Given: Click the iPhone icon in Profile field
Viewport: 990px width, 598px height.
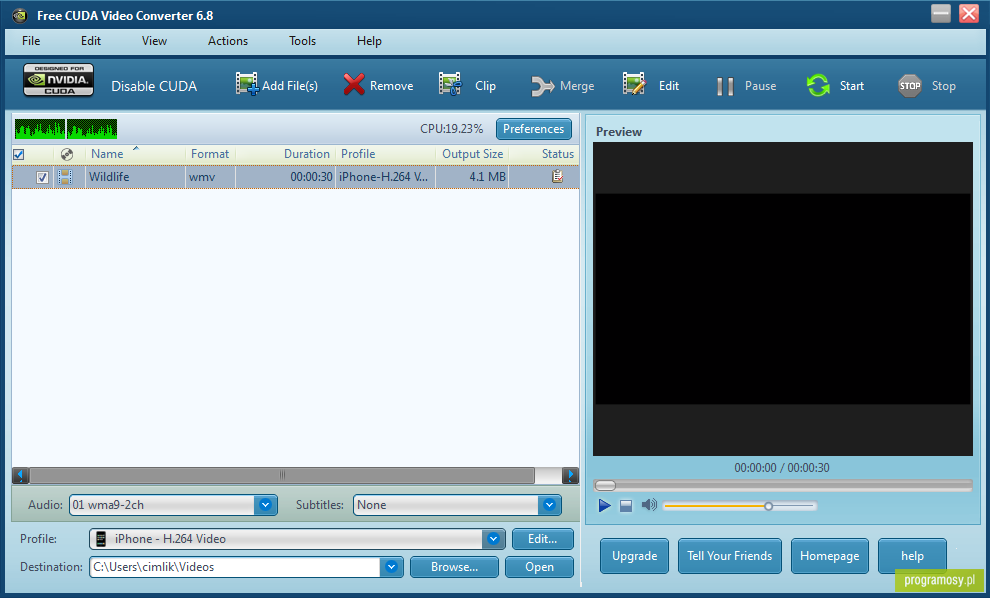Looking at the screenshot, I should [101, 539].
